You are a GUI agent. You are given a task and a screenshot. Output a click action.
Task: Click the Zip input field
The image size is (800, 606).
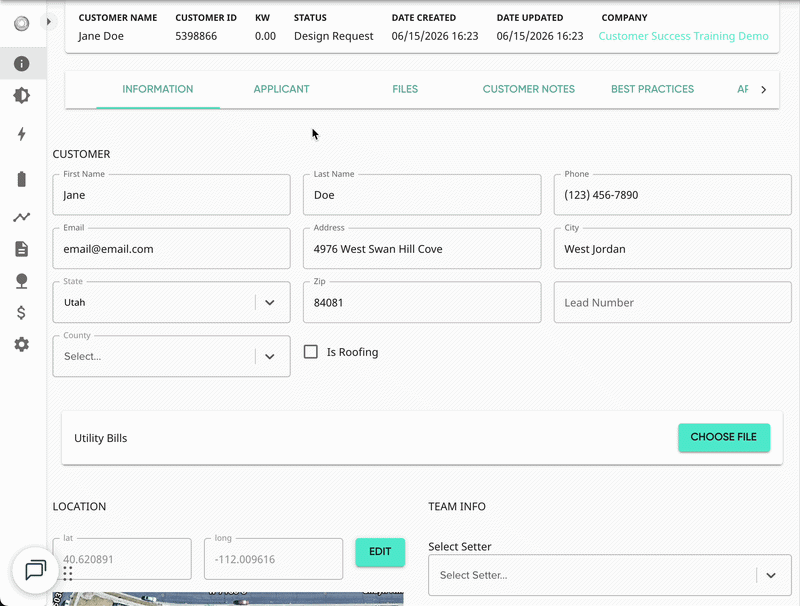click(x=422, y=302)
